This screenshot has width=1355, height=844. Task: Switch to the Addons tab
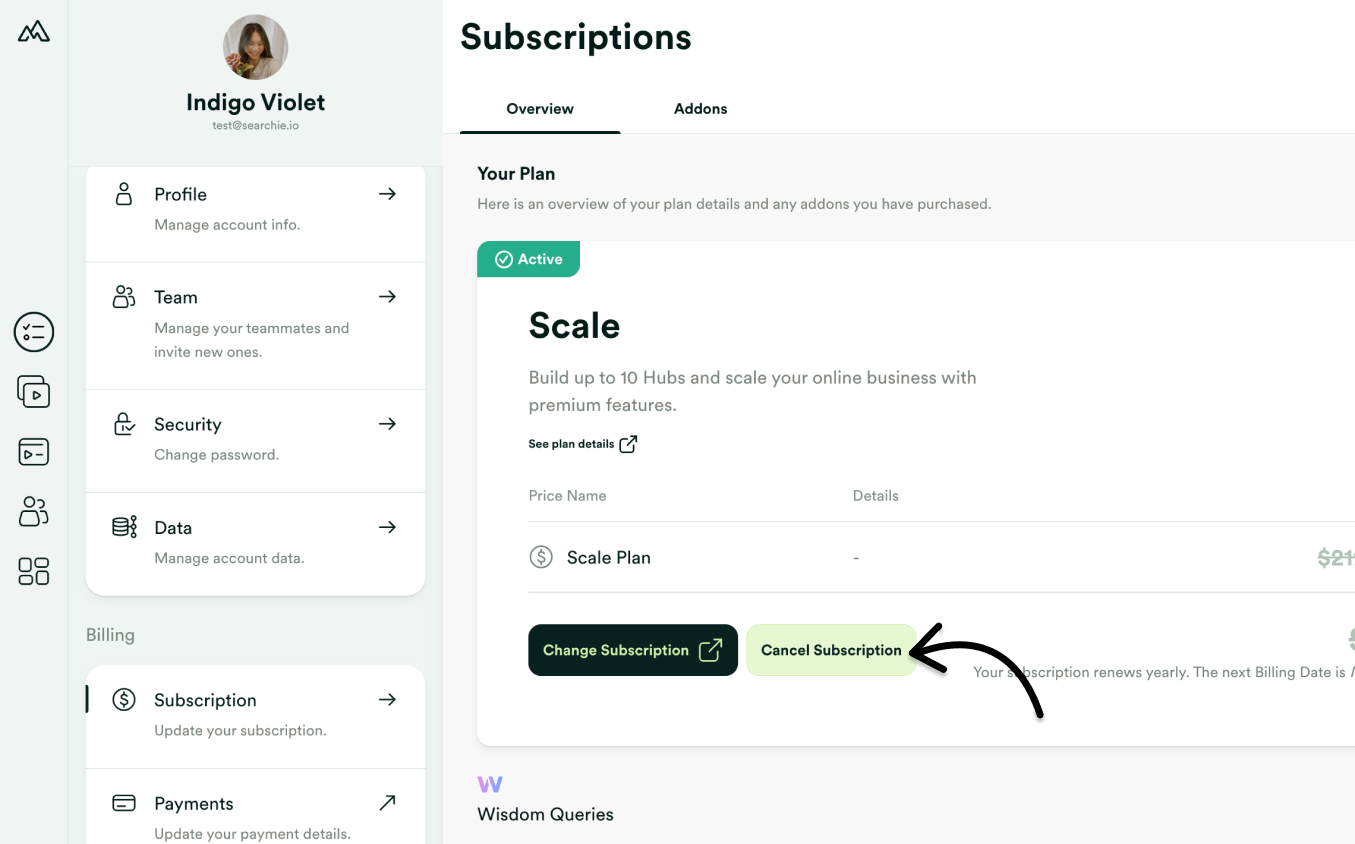[x=700, y=108]
